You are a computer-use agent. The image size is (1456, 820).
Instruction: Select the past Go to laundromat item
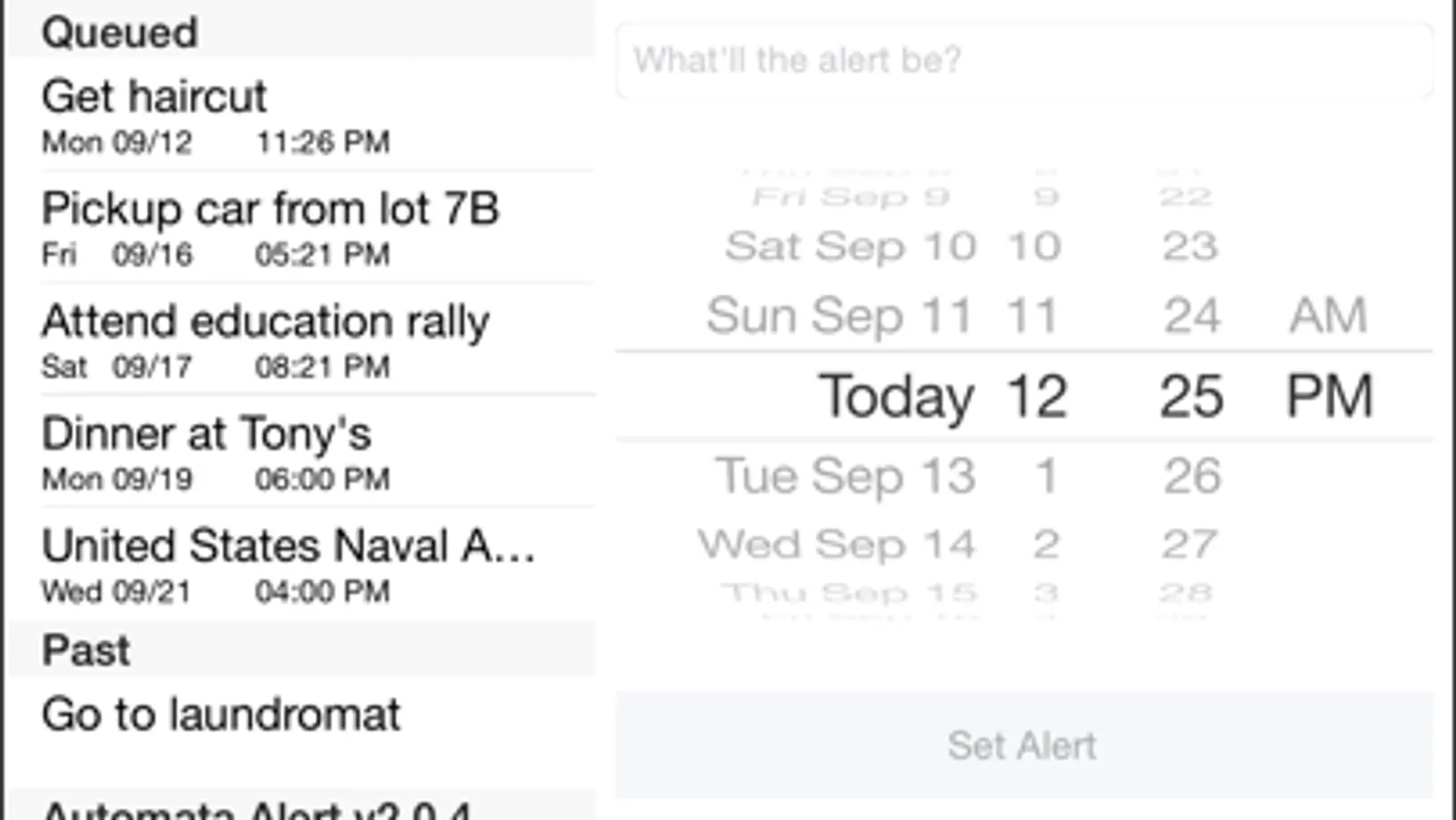click(300, 715)
